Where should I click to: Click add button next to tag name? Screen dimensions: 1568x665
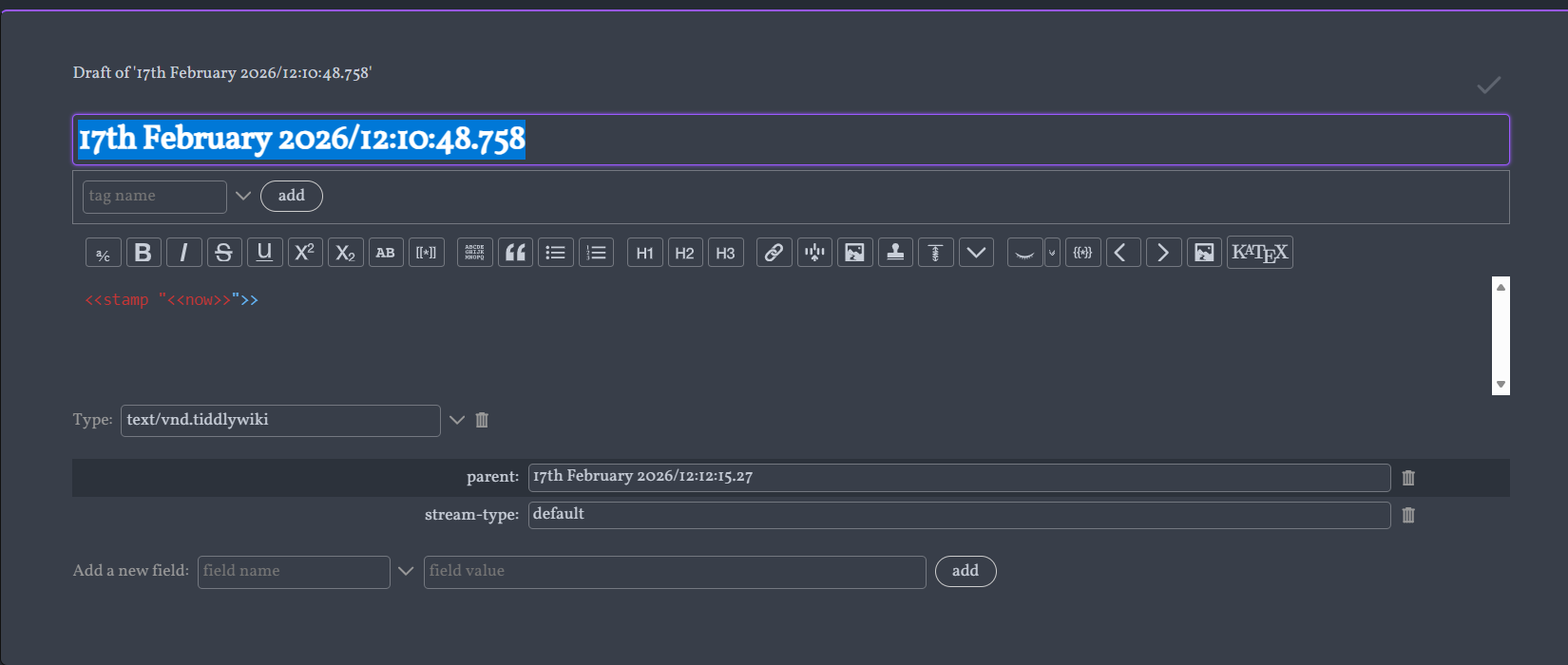(291, 196)
